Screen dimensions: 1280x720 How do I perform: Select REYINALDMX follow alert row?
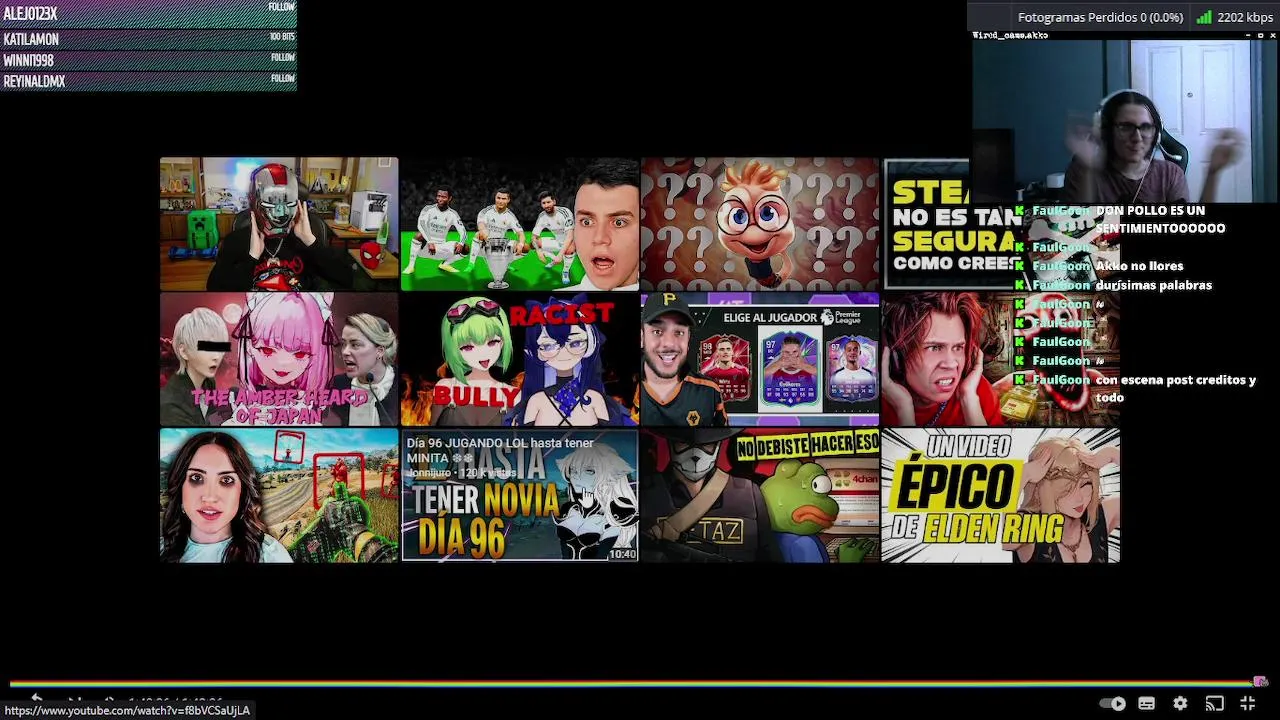coord(148,81)
